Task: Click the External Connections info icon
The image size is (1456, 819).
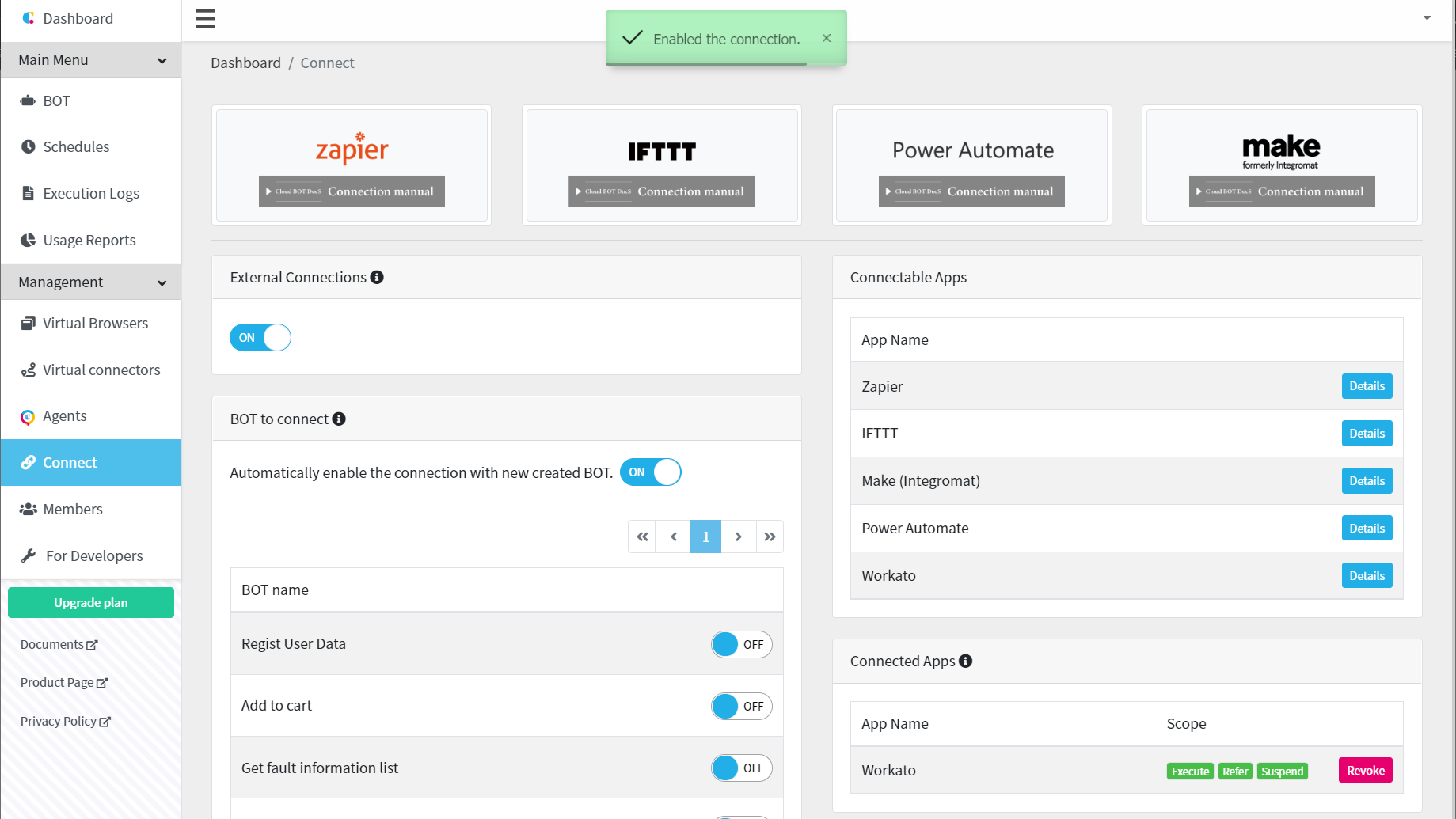Action: point(377,277)
